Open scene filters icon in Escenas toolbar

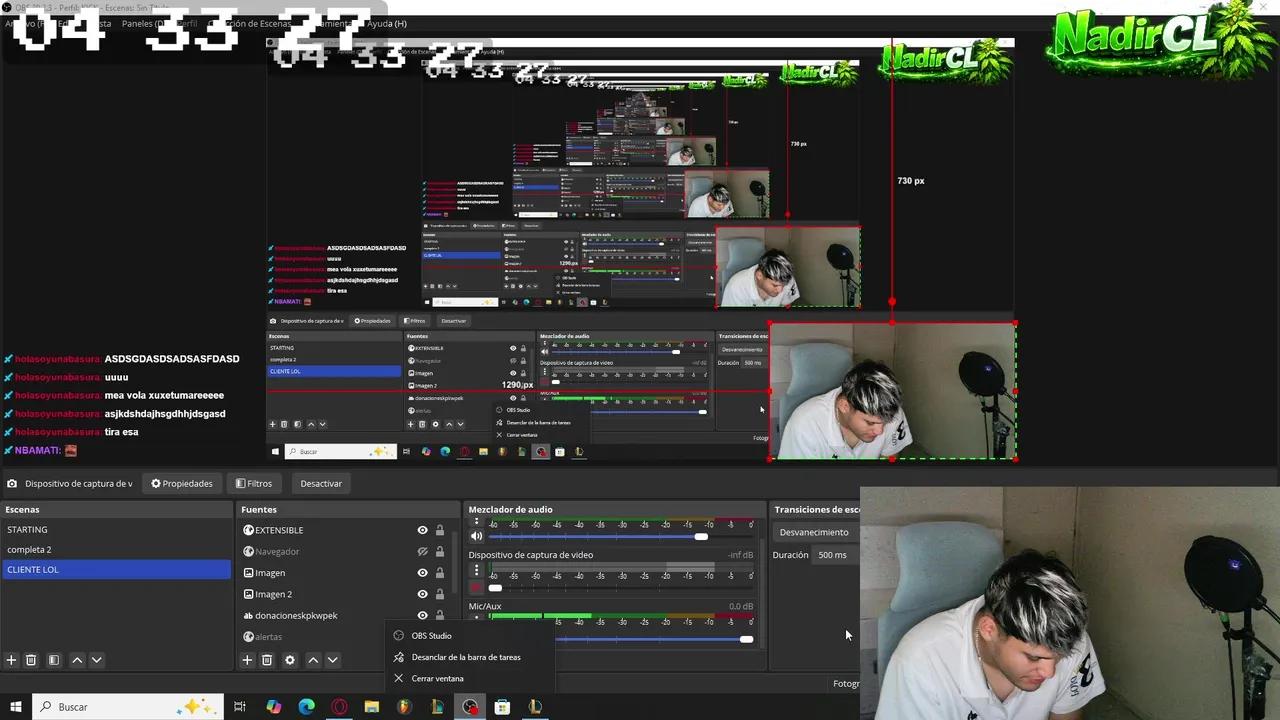pos(54,660)
